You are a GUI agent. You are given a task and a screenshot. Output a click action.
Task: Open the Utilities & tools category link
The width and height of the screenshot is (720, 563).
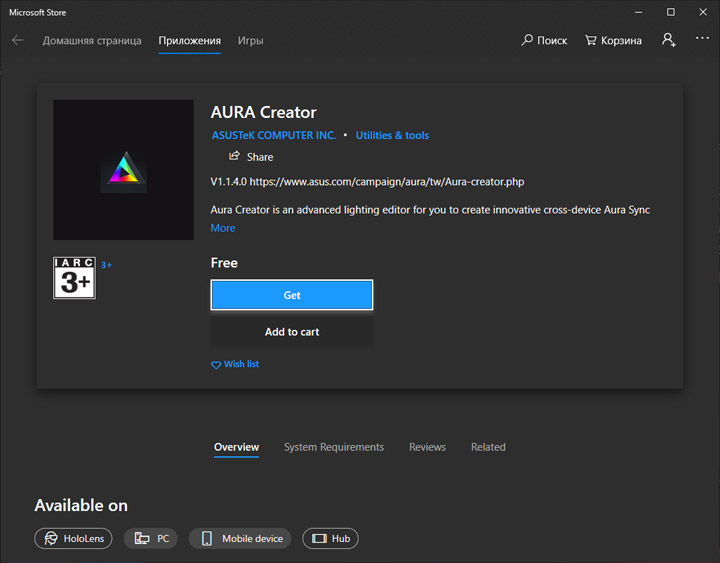pos(392,135)
